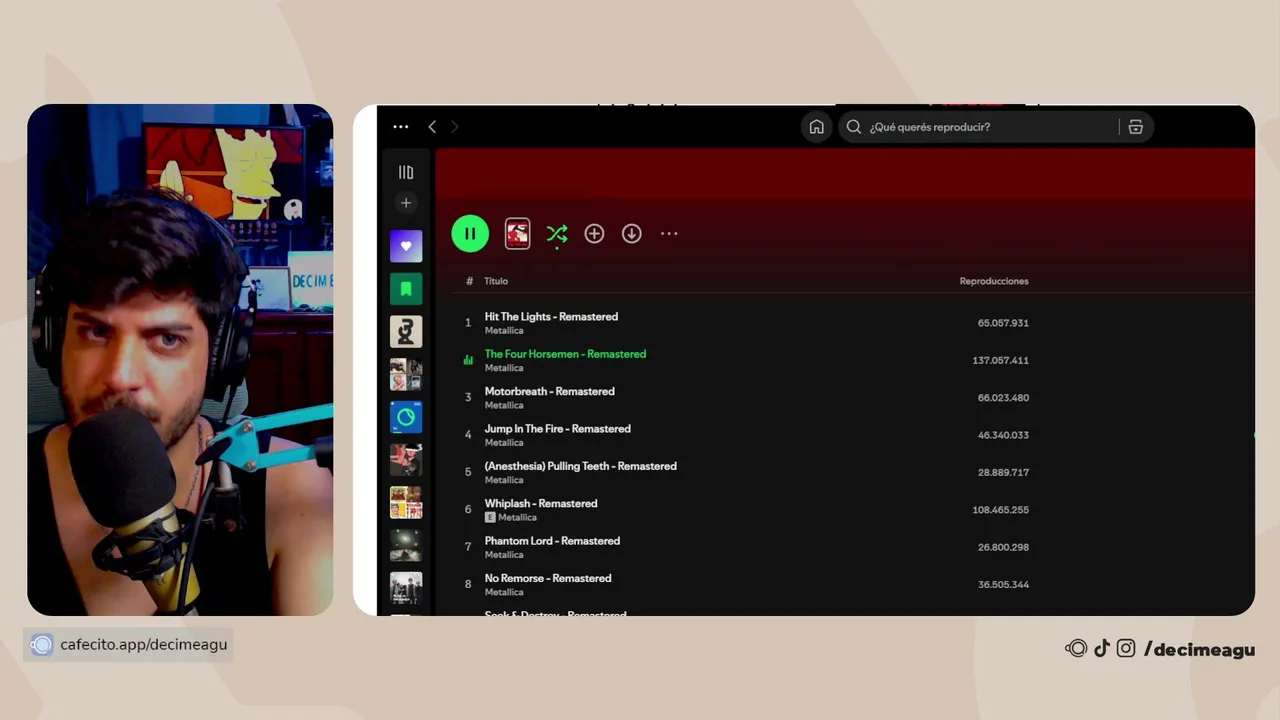Image resolution: width=1280 pixels, height=720 pixels.
Task: Collapse or expand Your Library sidebar
Action: pos(406,172)
